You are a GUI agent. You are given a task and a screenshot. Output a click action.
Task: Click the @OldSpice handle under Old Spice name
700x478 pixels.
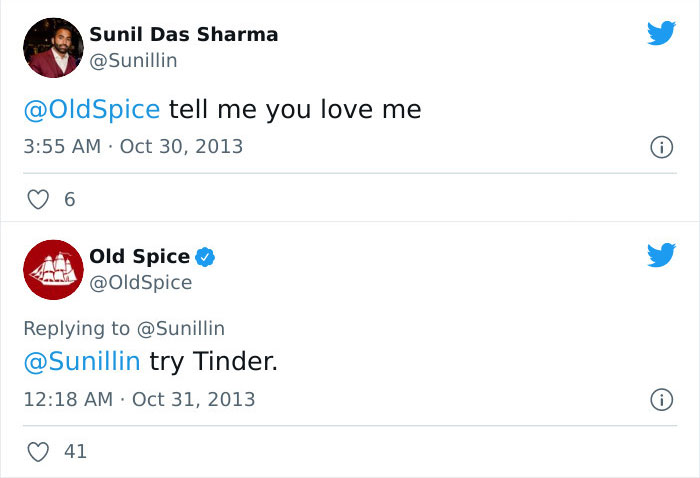[140, 283]
